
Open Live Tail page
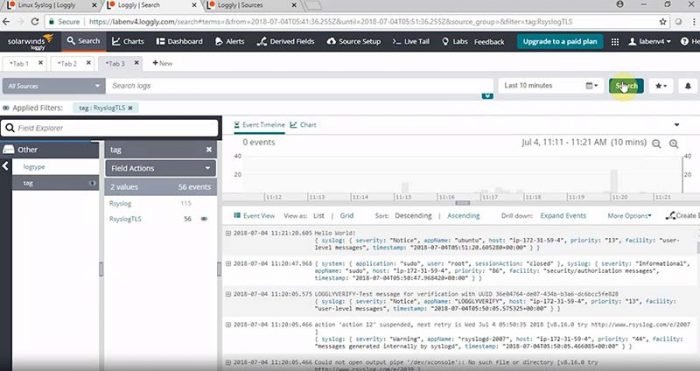(411, 42)
